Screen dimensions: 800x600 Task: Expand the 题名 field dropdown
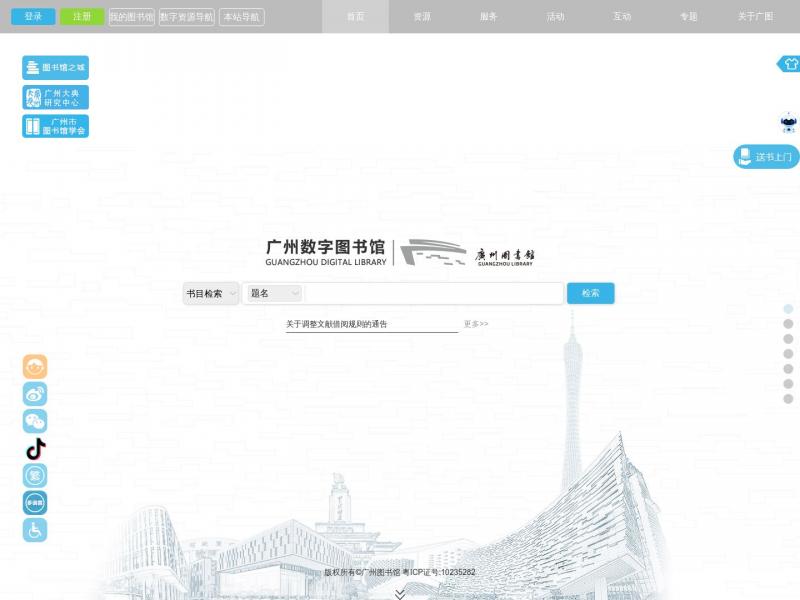(x=274, y=293)
